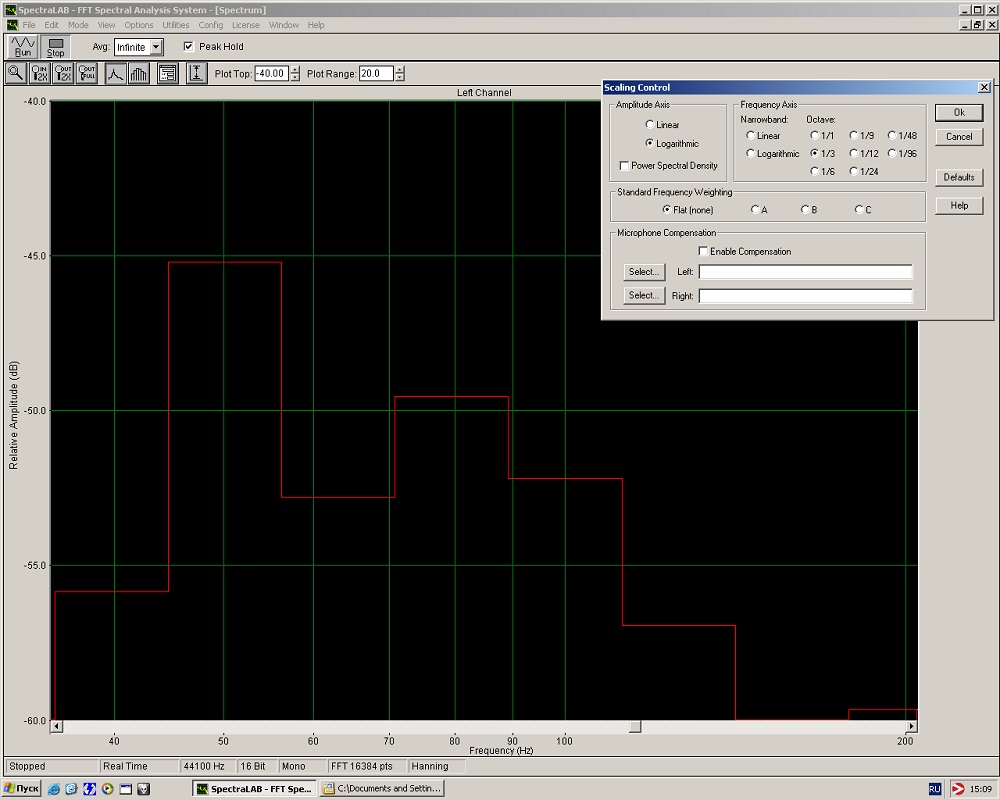Viewport: 1000px width, 800px height.
Task: Select the Linear amplitude axis option
Action: (x=650, y=125)
